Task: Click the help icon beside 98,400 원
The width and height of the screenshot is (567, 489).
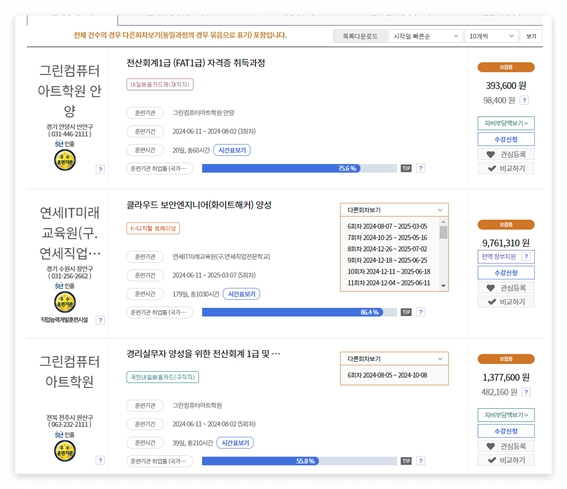Action: coord(524,100)
